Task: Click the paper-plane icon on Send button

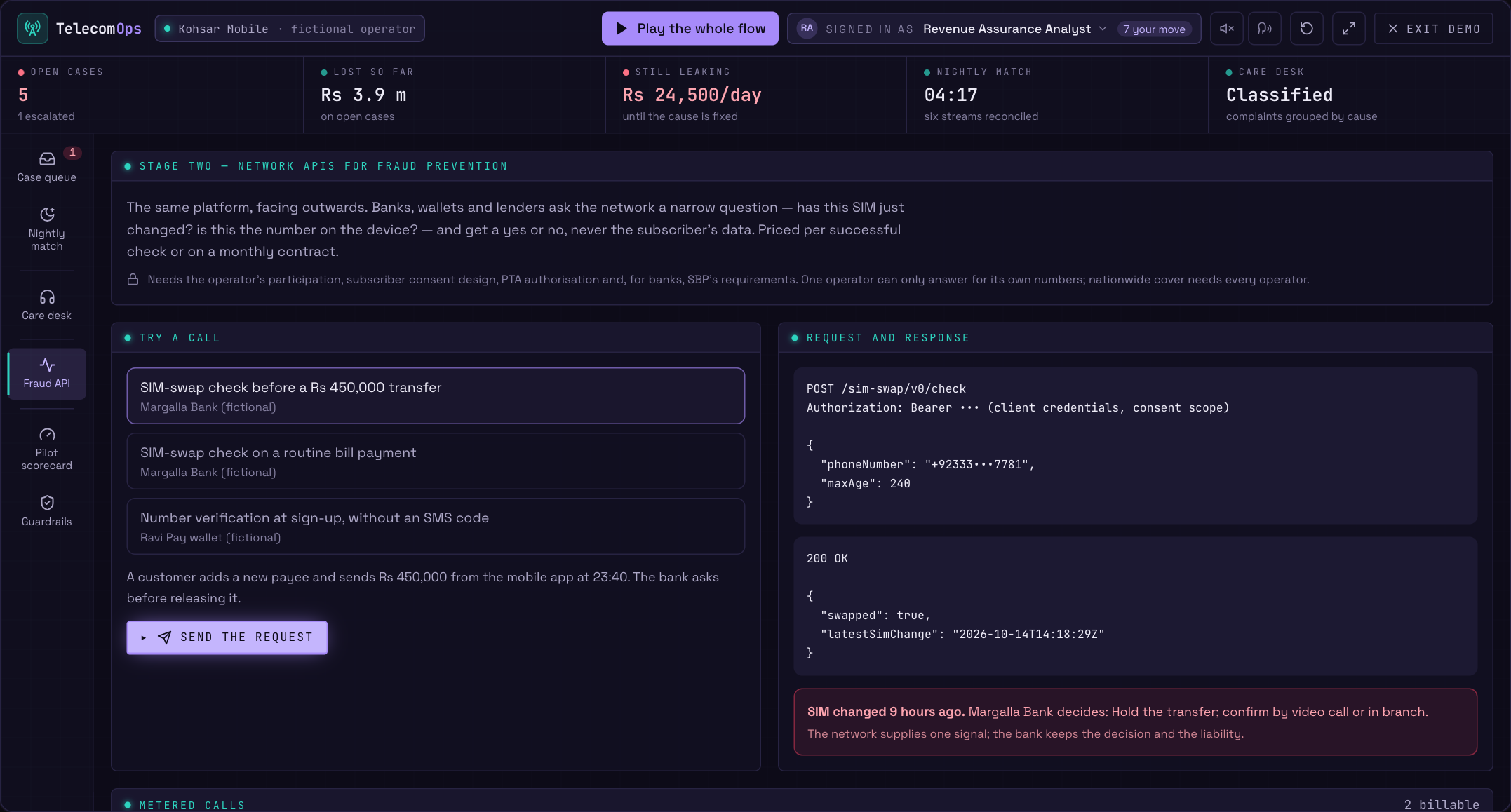Action: [x=164, y=637]
